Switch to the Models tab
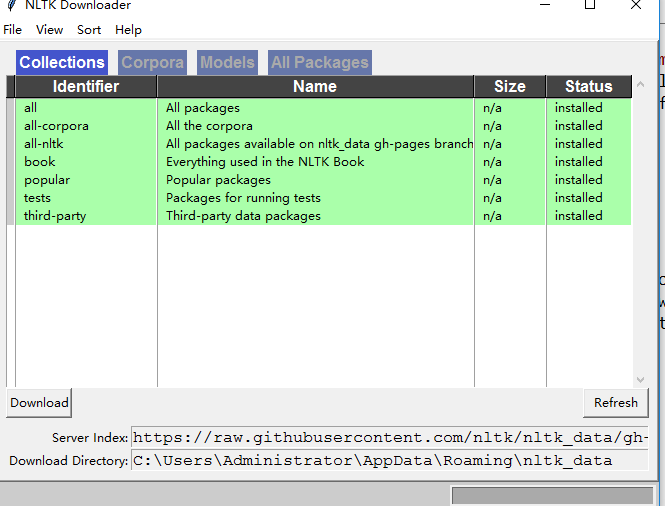 [227, 62]
